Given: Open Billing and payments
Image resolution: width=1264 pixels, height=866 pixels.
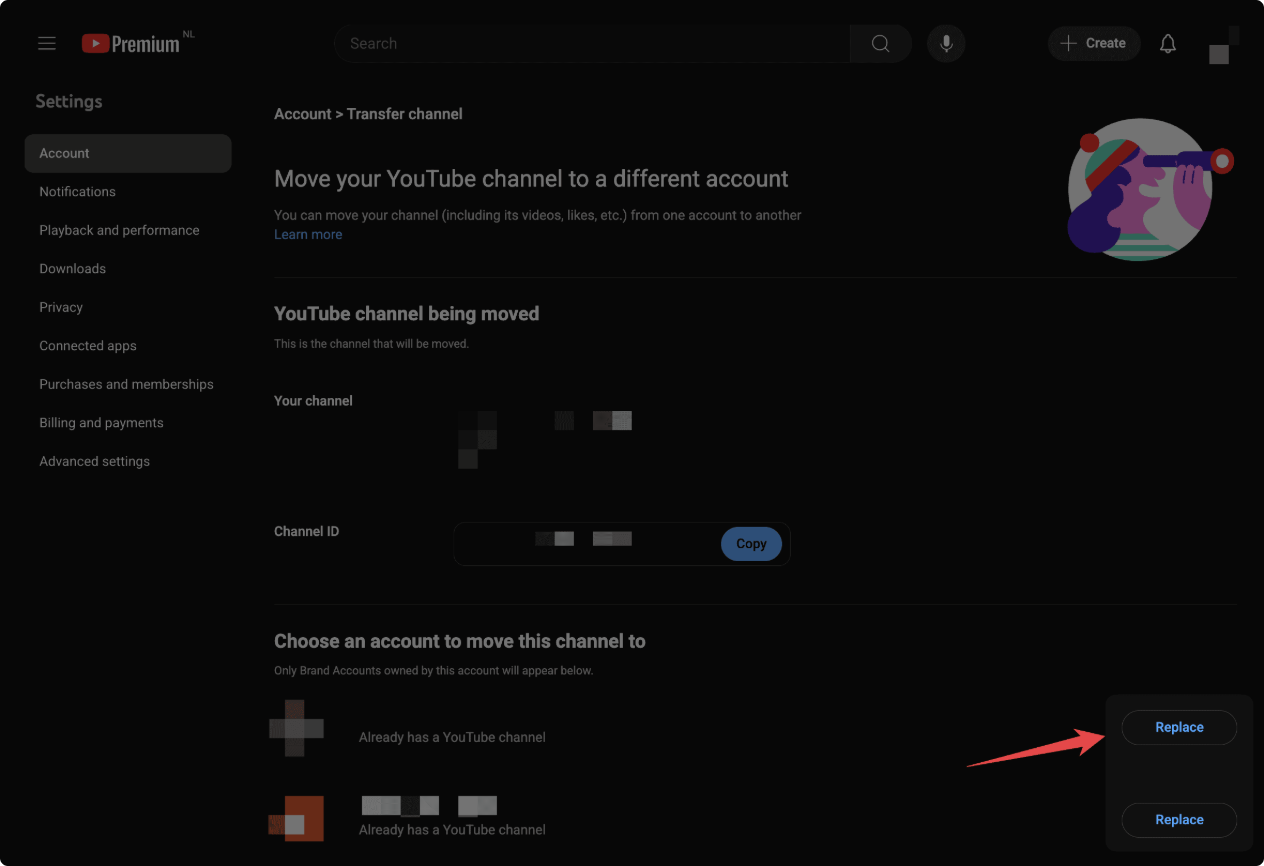Looking at the screenshot, I should point(101,423).
